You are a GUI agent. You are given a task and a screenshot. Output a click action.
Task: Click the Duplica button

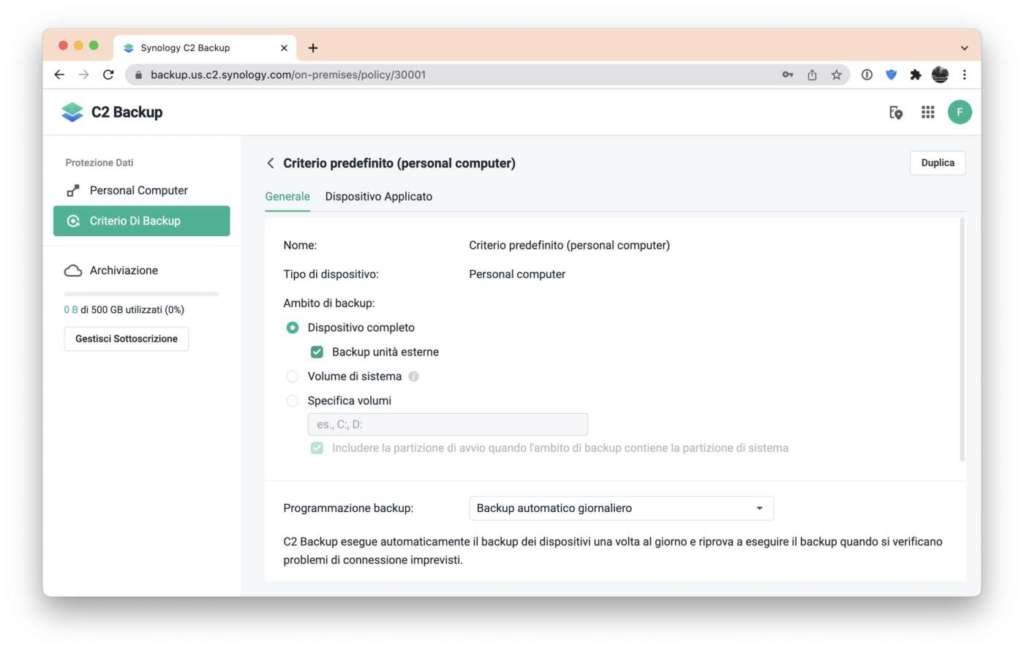point(937,163)
